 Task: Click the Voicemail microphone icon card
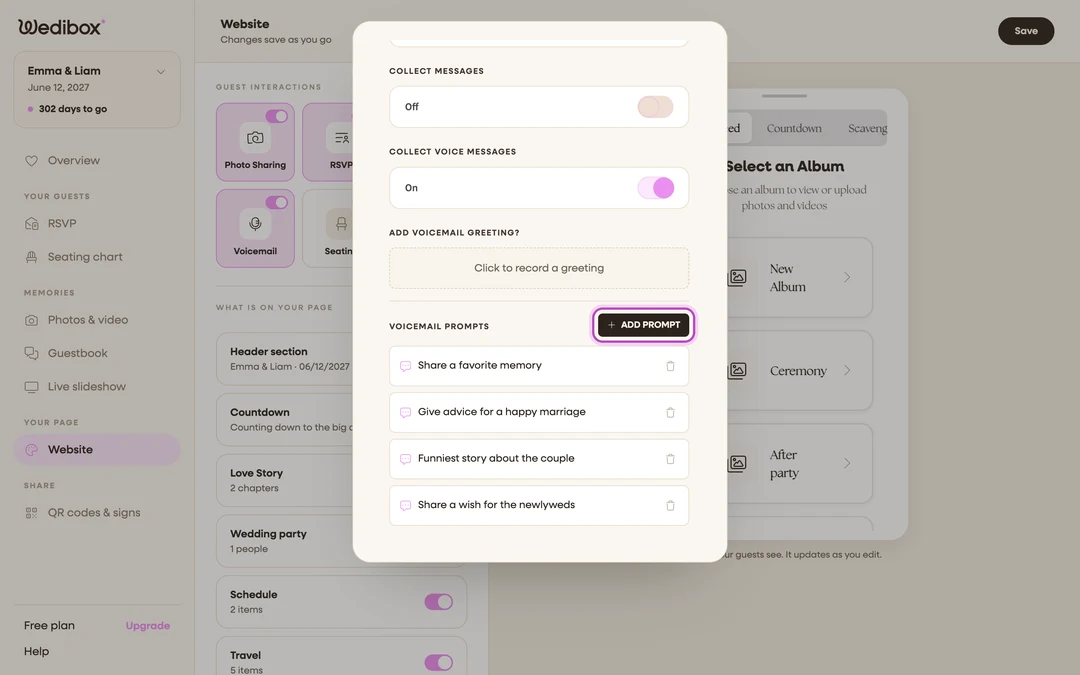(255, 229)
